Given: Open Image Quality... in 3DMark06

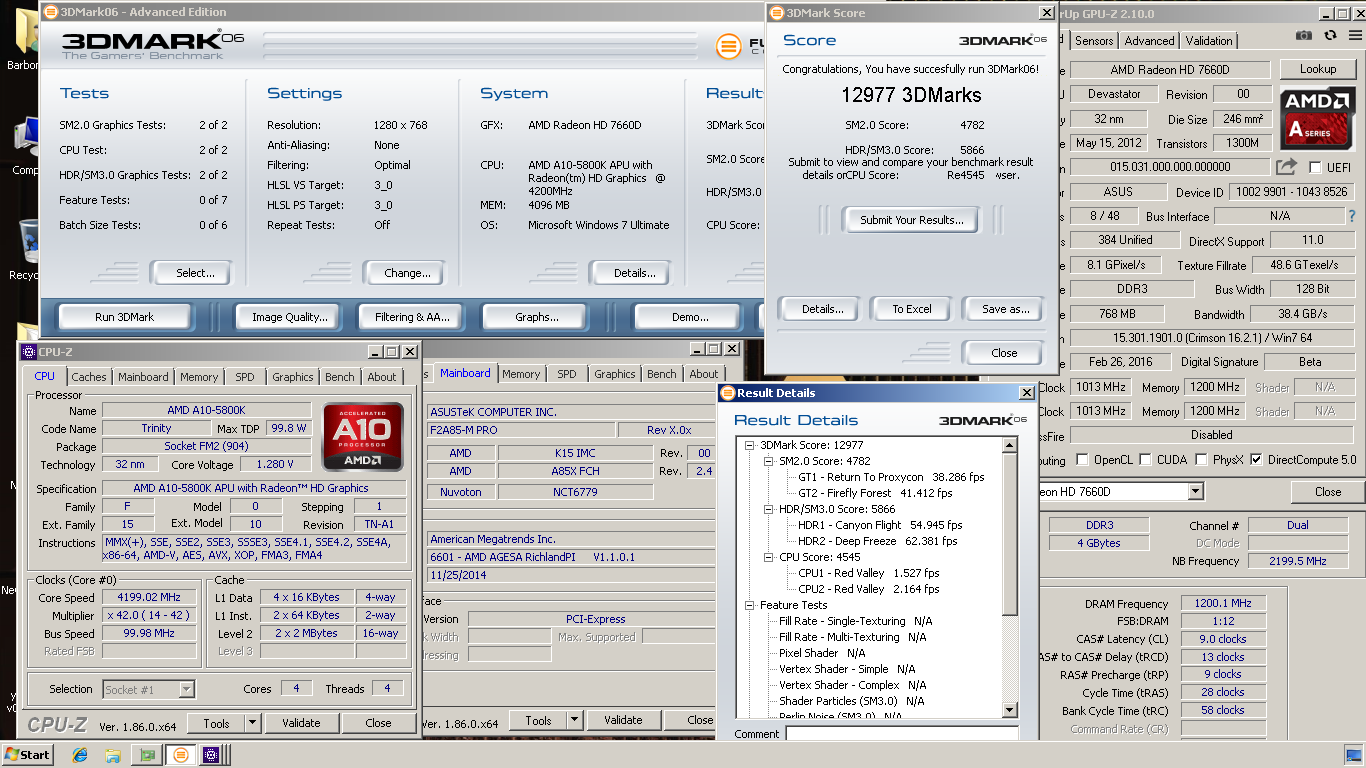Looking at the screenshot, I should click(289, 317).
